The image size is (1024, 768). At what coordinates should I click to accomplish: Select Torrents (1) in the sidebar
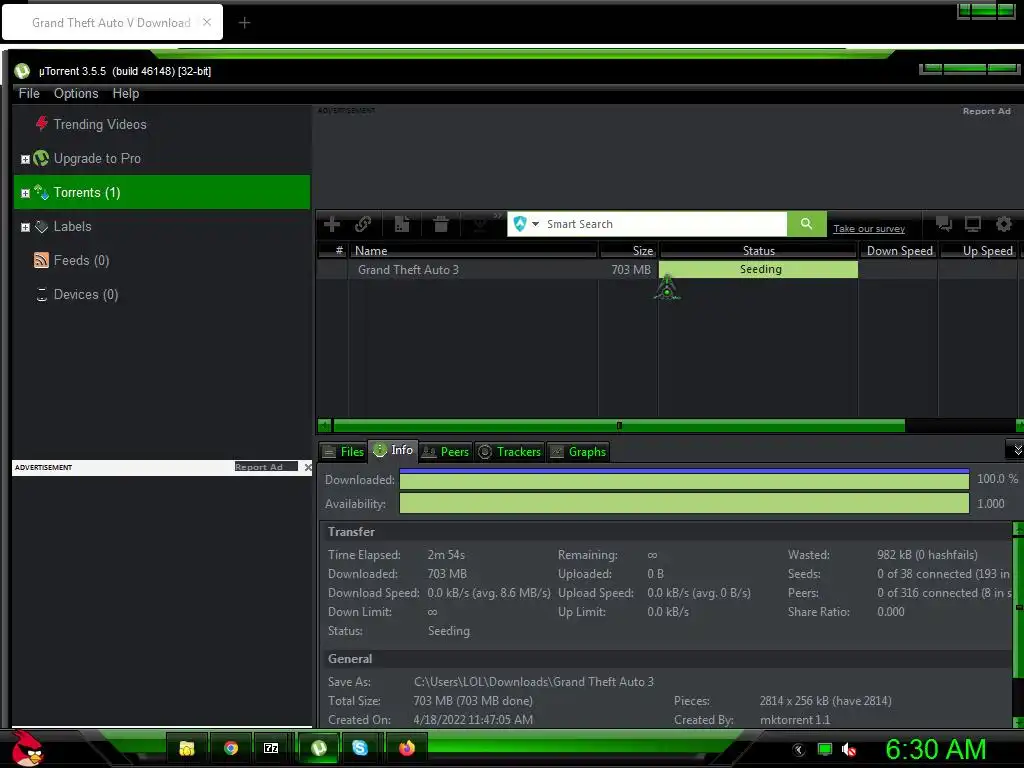[x=162, y=192]
